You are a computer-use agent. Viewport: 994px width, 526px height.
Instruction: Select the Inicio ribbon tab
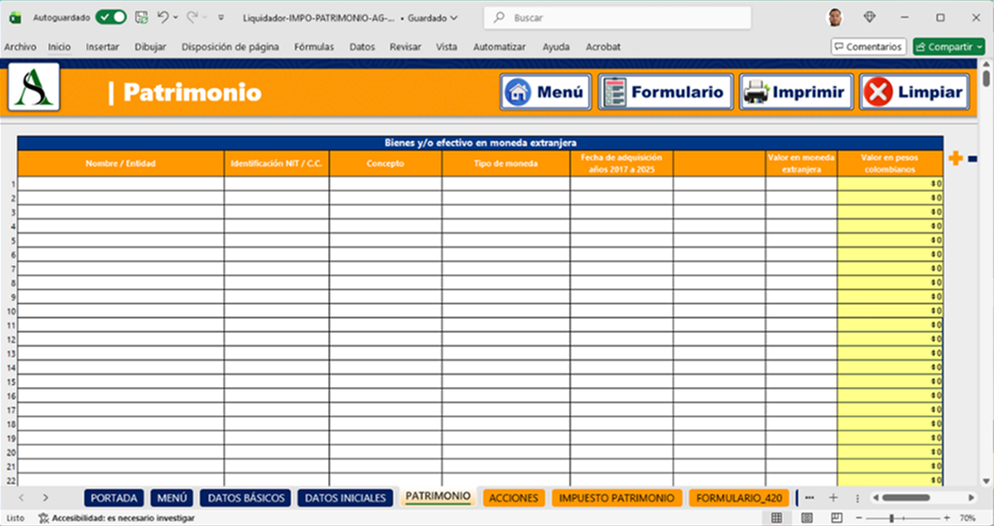coord(60,47)
